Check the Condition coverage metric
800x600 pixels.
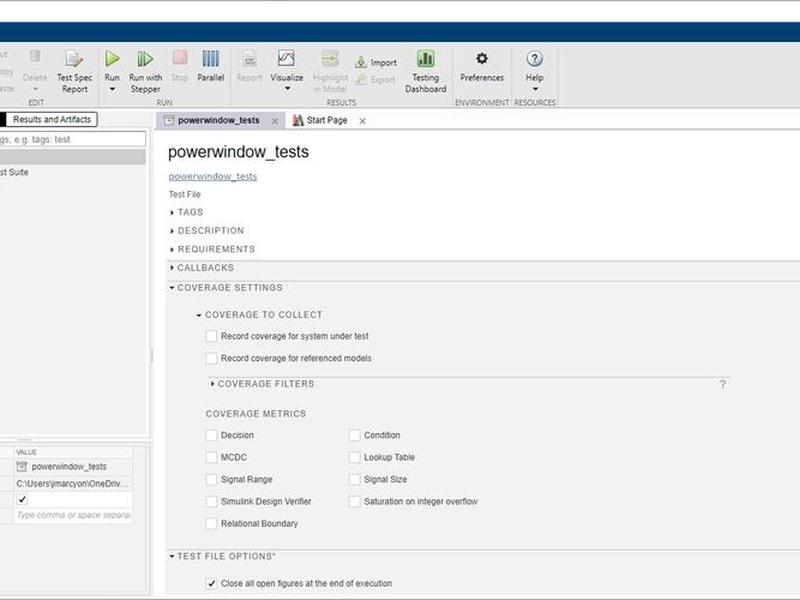(x=355, y=435)
